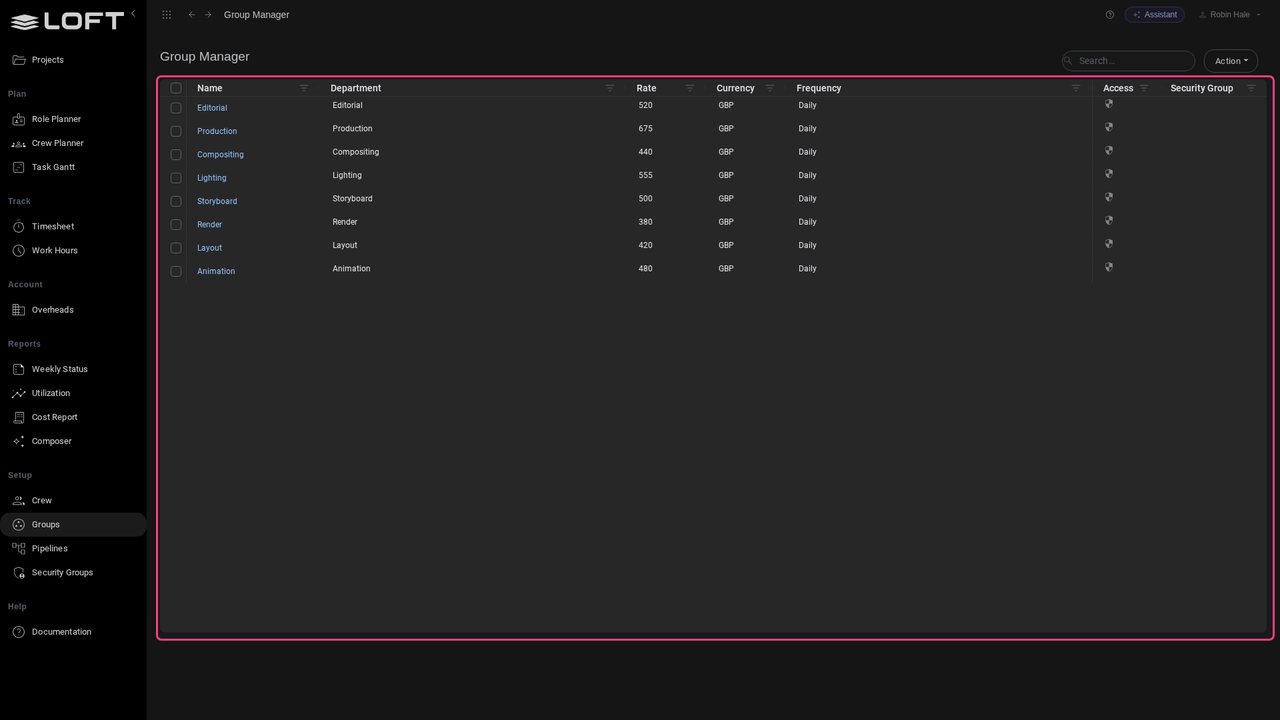Open the Assistant button

click(1155, 15)
